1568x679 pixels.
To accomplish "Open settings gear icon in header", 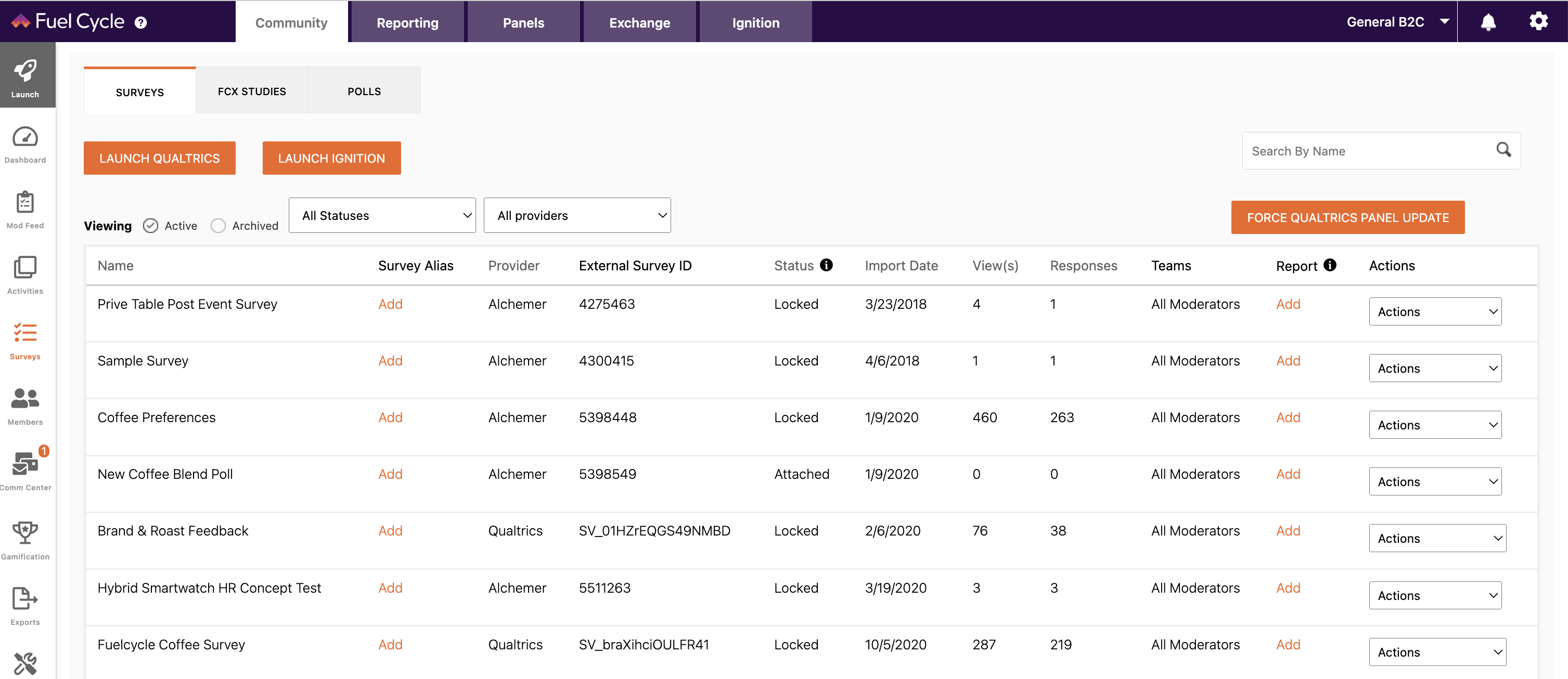I will (x=1539, y=21).
